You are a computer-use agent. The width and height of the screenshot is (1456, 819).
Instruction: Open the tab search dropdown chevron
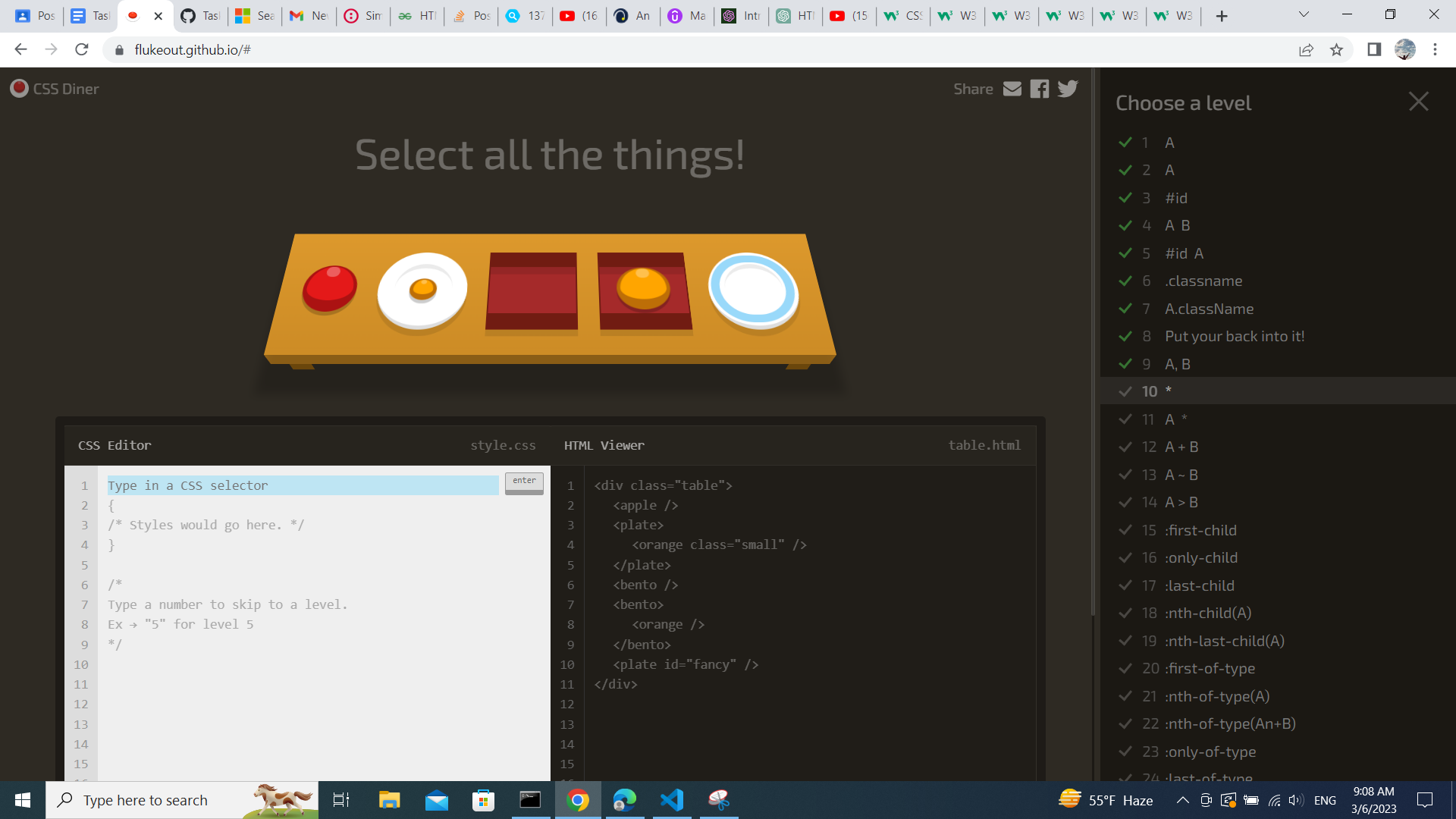[1304, 14]
